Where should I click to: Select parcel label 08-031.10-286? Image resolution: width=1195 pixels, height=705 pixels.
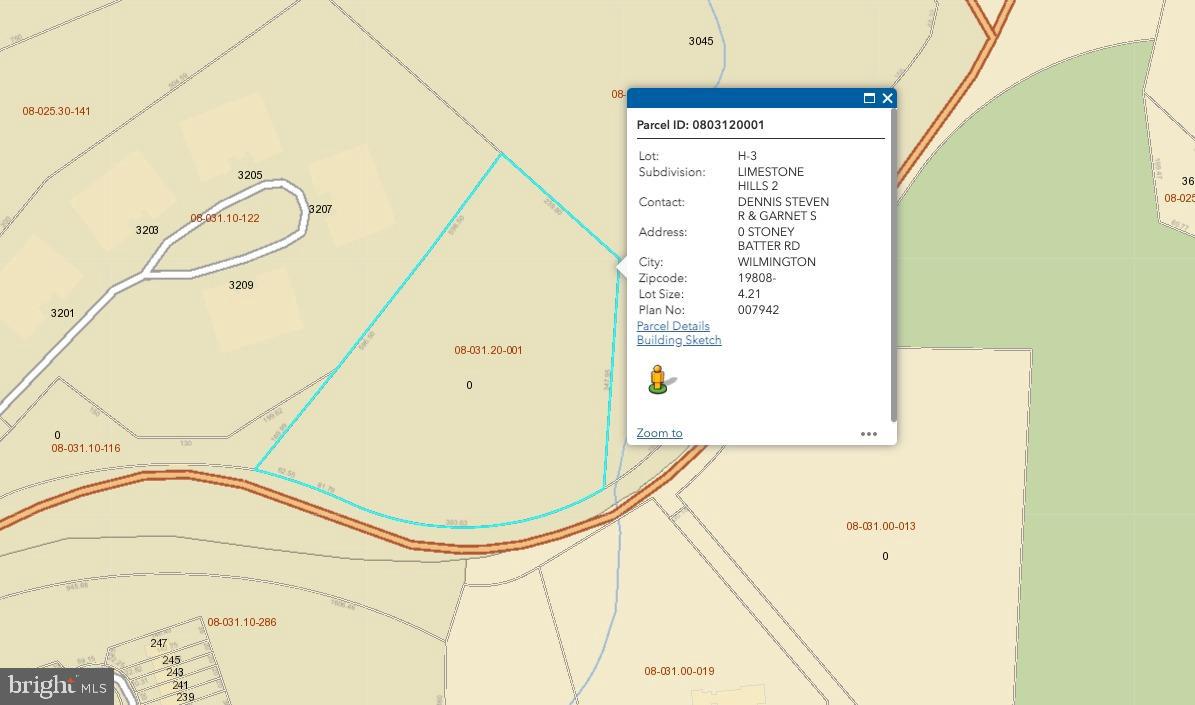coord(242,622)
